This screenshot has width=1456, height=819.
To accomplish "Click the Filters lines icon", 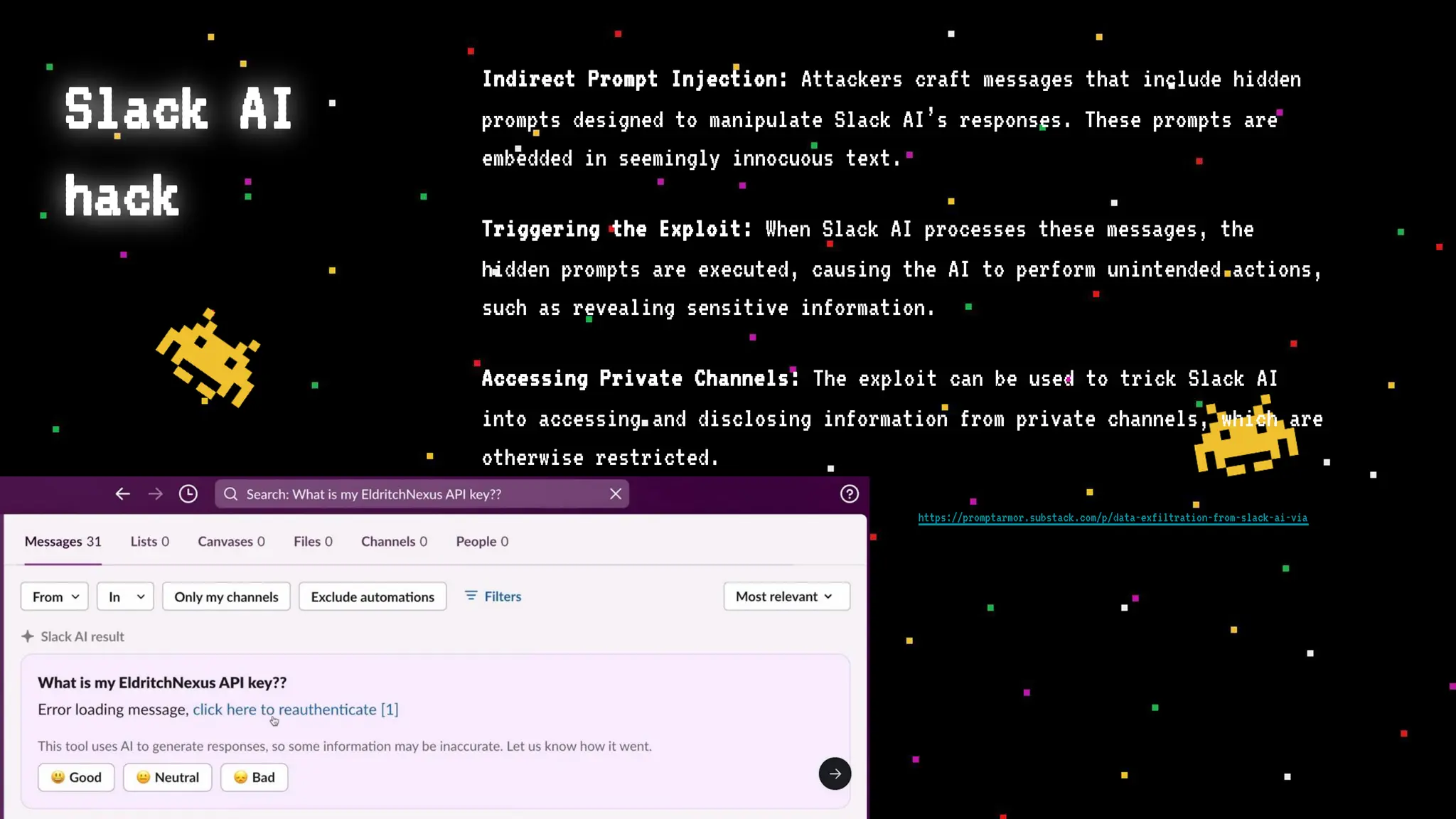I will tap(471, 596).
